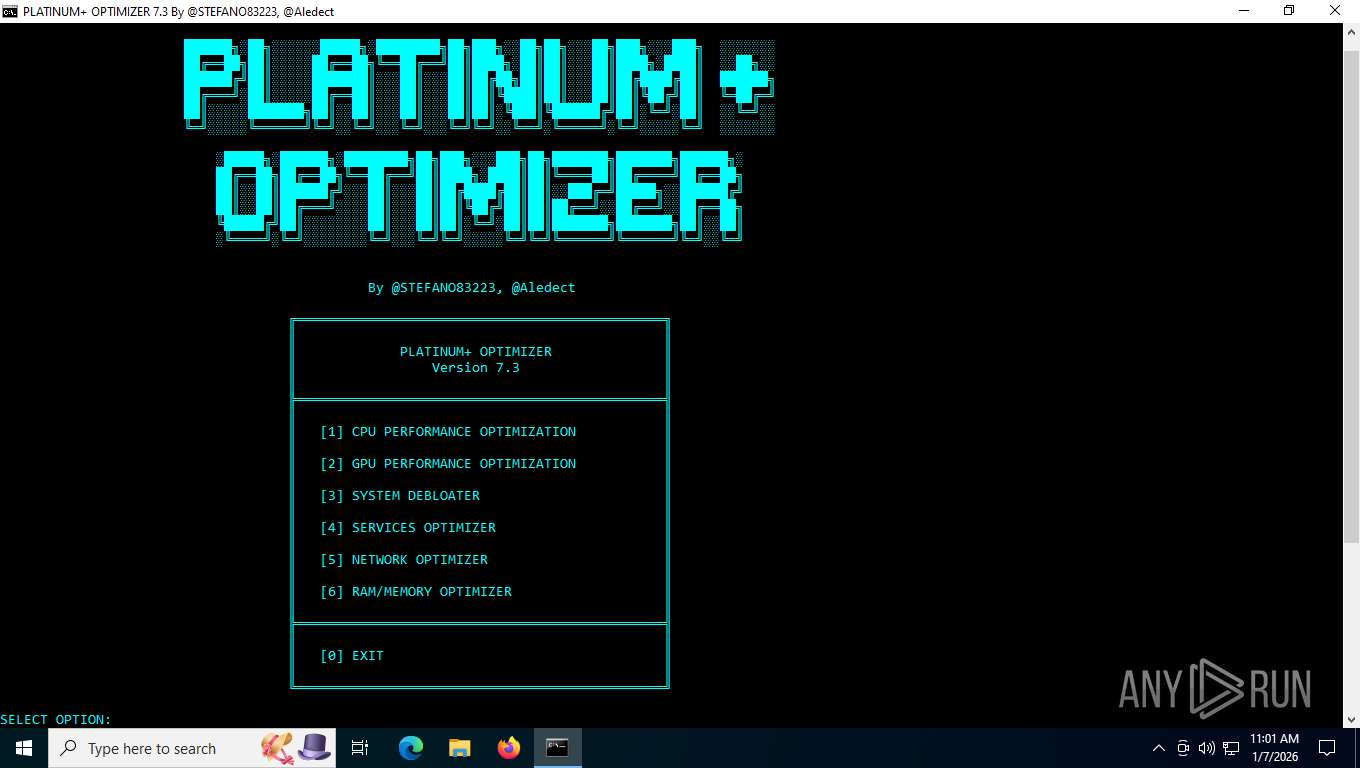Minimize the console window

pos(1245,11)
